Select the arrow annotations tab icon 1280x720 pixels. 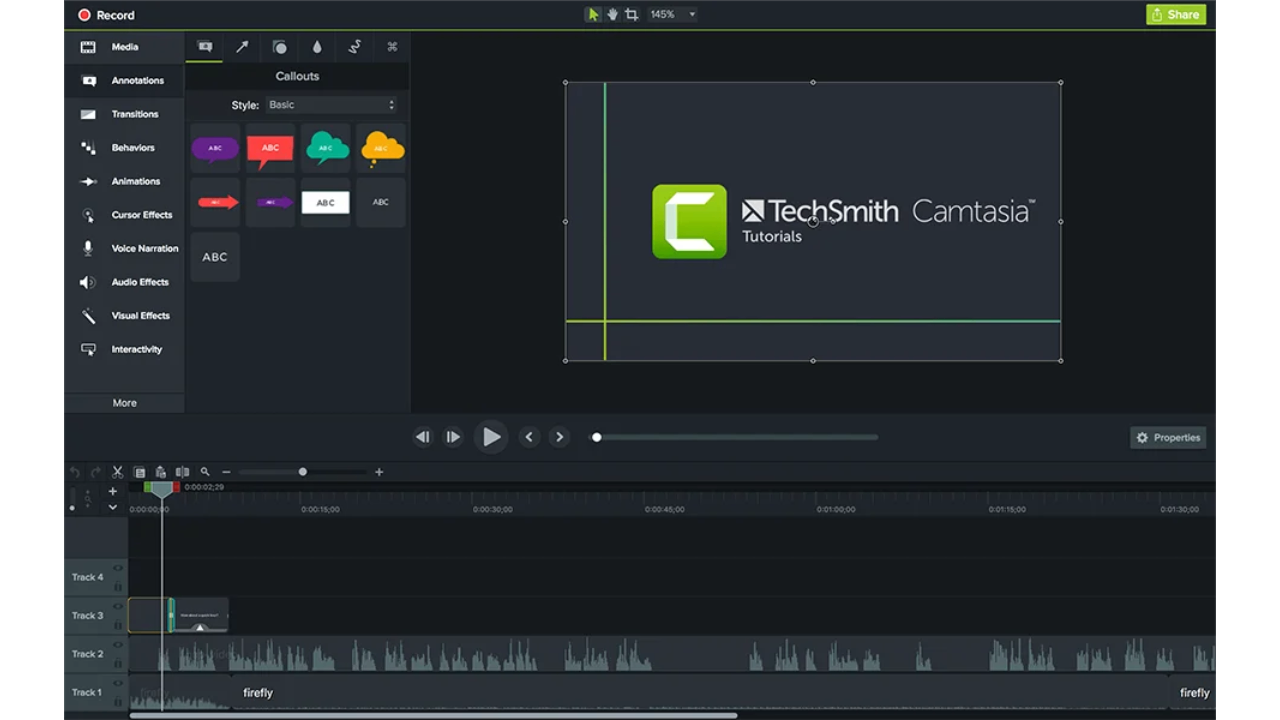[x=240, y=47]
